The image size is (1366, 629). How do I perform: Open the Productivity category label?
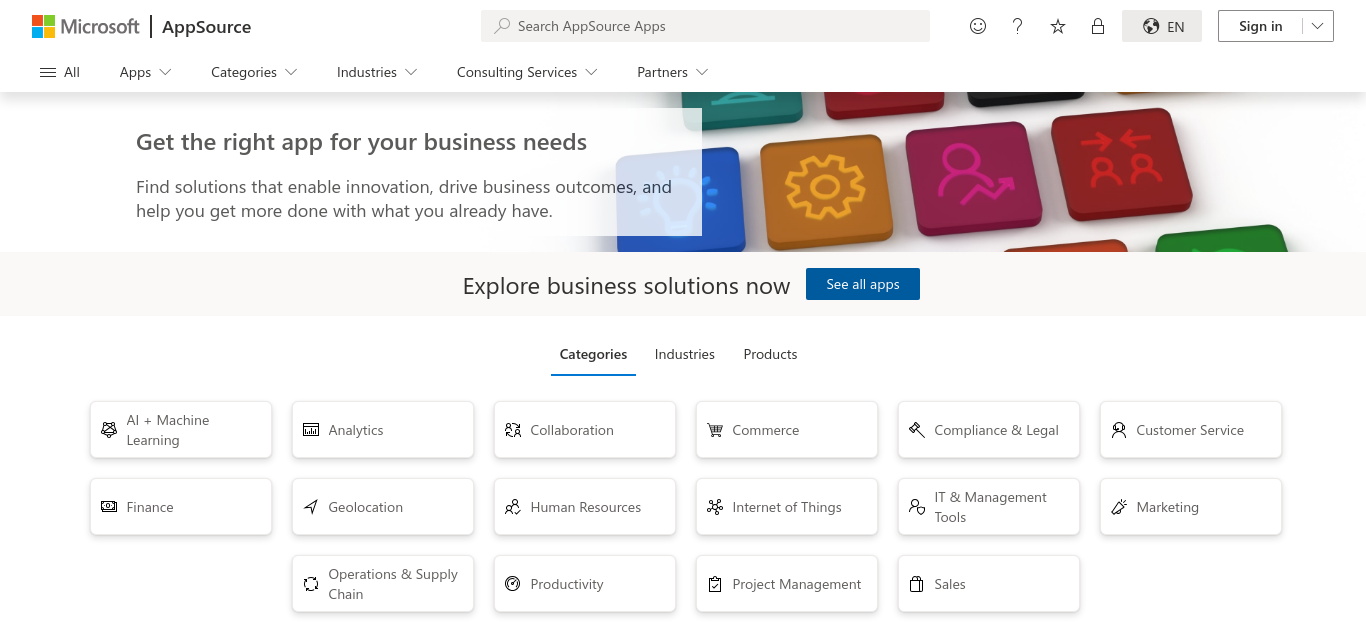click(567, 584)
